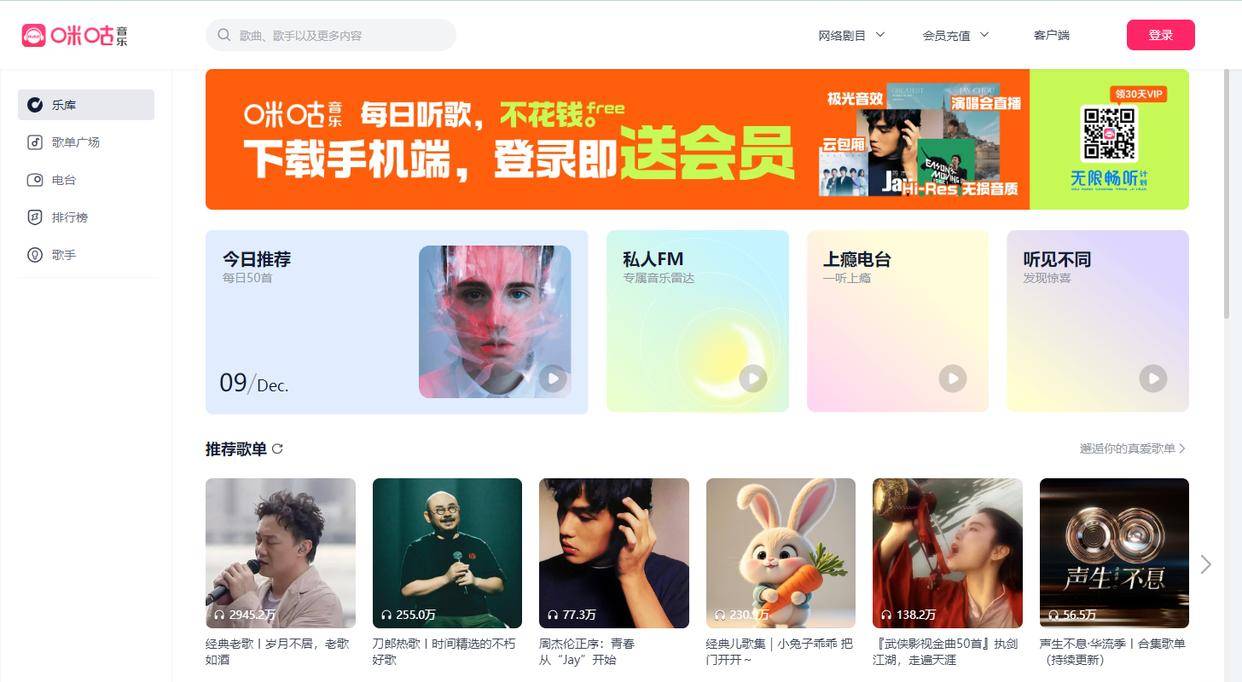Screen dimensions: 1242x682
Task: Open 歌单广场 playlist square in sidebar
Action: [x=86, y=142]
